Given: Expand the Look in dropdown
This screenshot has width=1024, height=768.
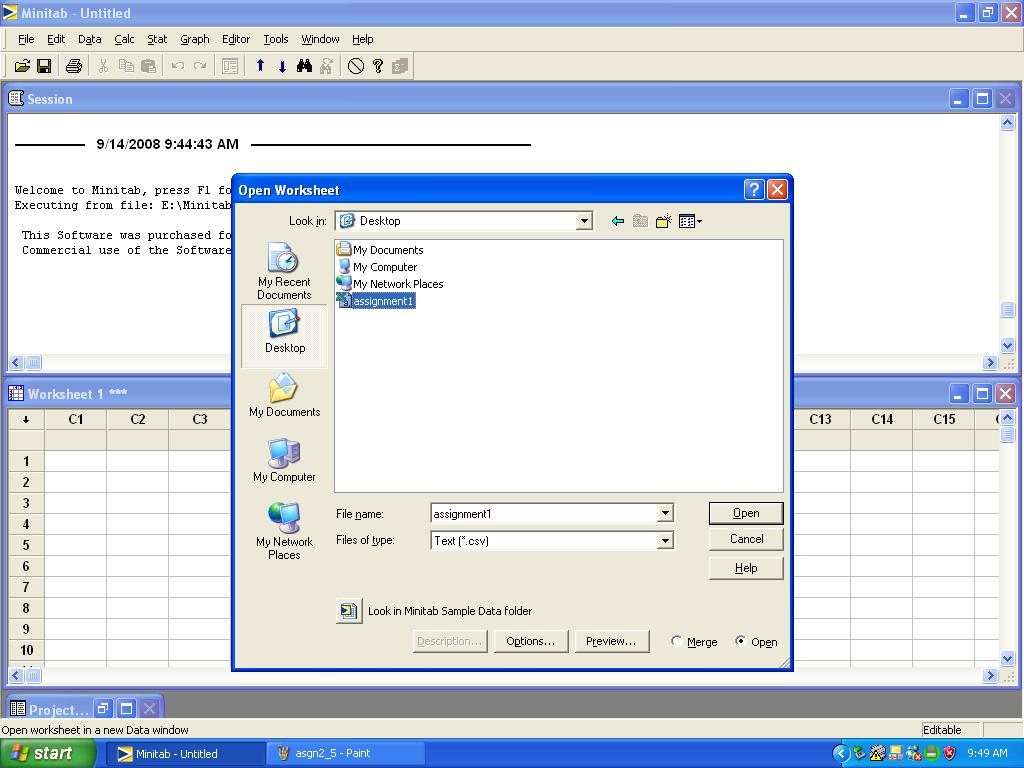Looking at the screenshot, I should [584, 221].
